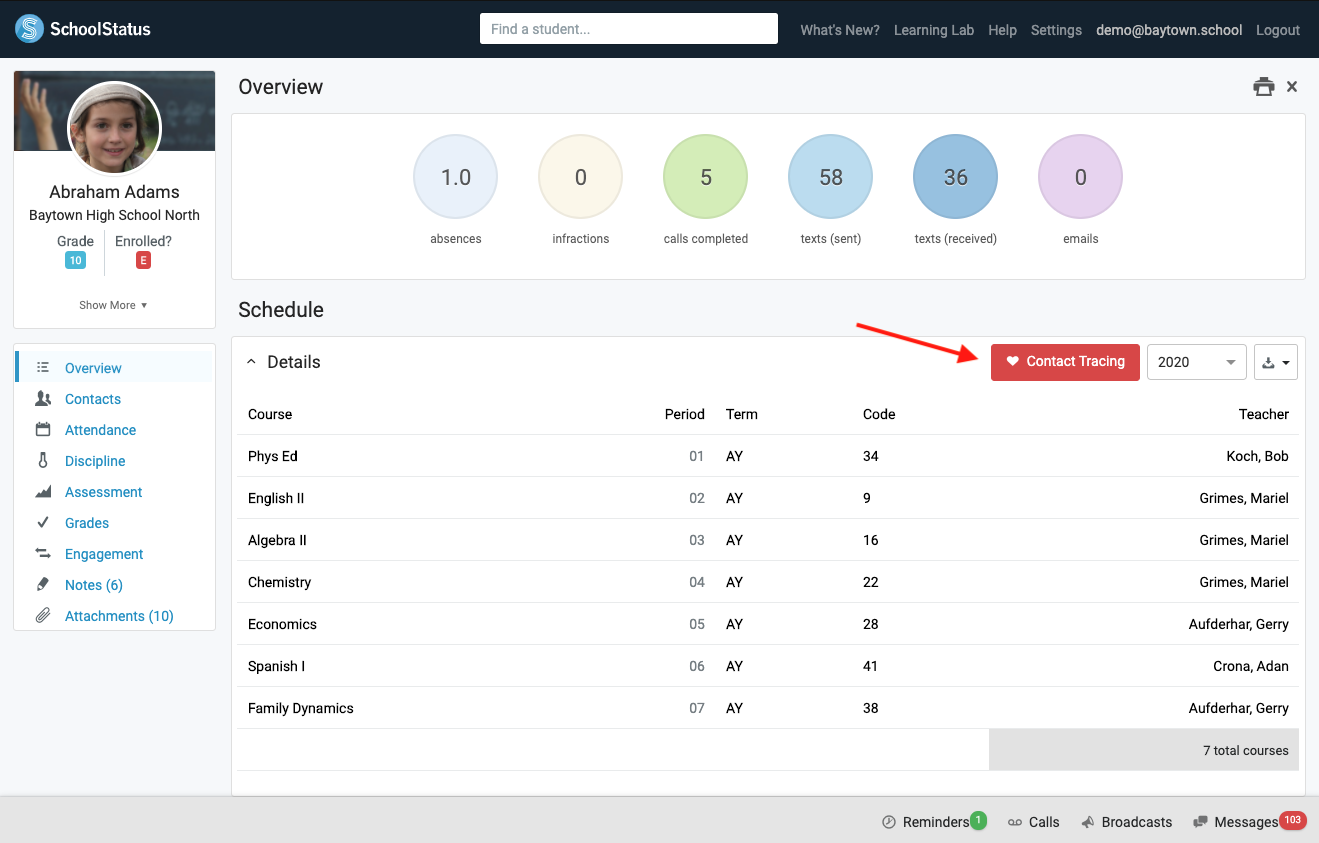
Task: Click the SchoolStatus logo icon
Action: (x=29, y=29)
